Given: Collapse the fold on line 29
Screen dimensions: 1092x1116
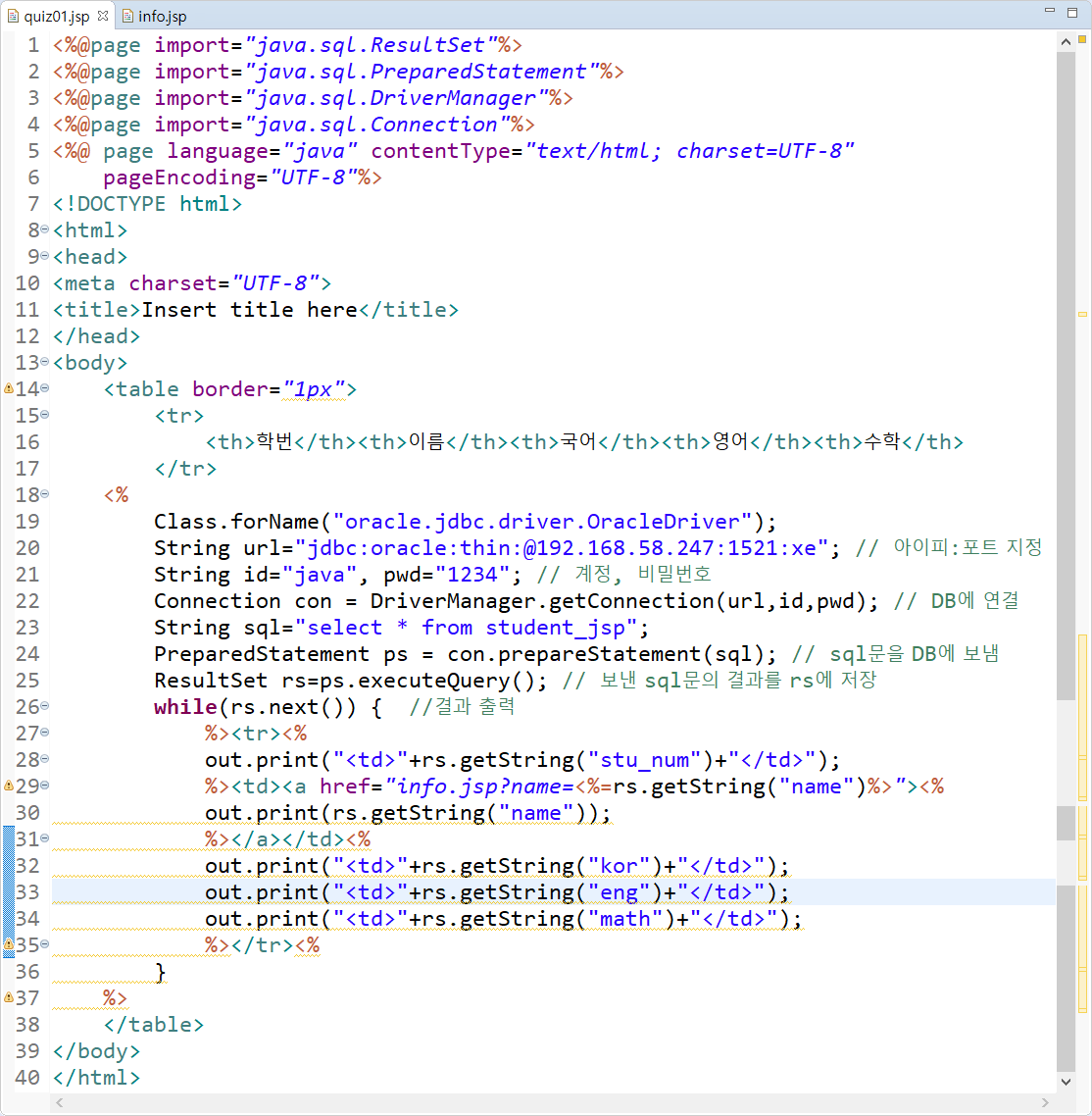Looking at the screenshot, I should tap(45, 786).
